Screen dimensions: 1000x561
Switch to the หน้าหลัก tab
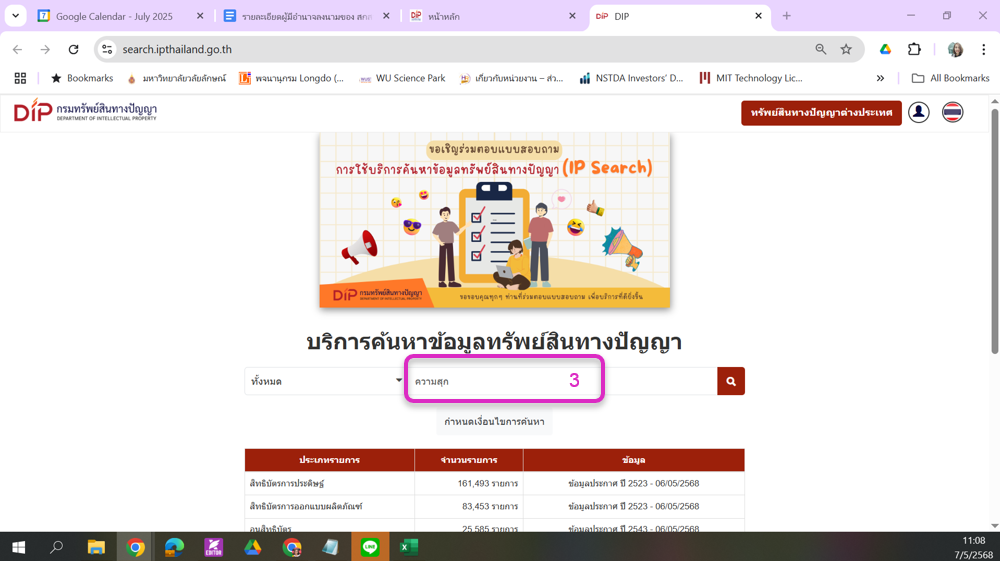point(493,17)
